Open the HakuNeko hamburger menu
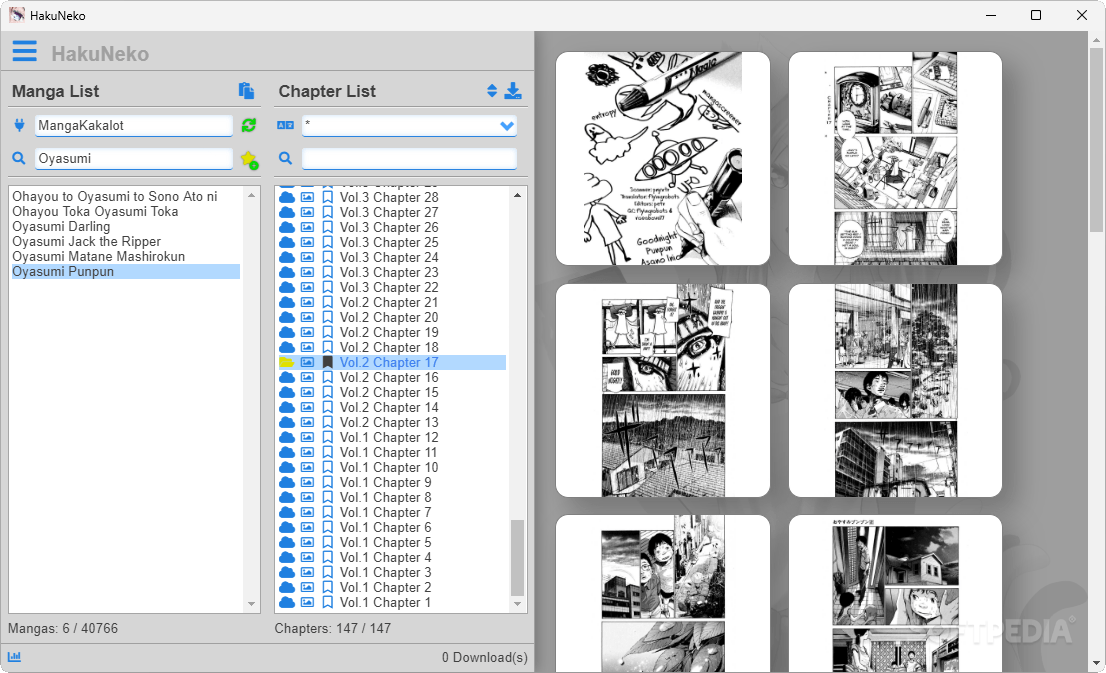 tap(25, 51)
